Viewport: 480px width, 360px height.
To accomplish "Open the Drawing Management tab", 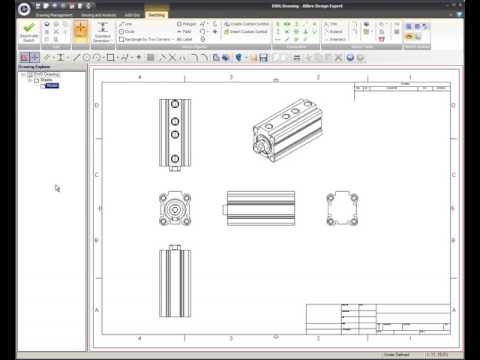I will coord(54,15).
